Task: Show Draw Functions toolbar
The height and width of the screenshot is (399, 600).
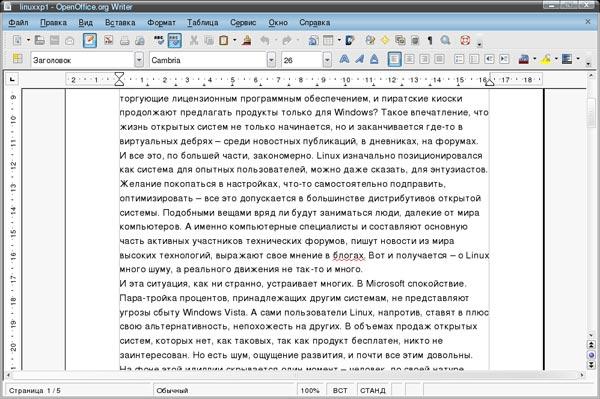Action: (350, 40)
